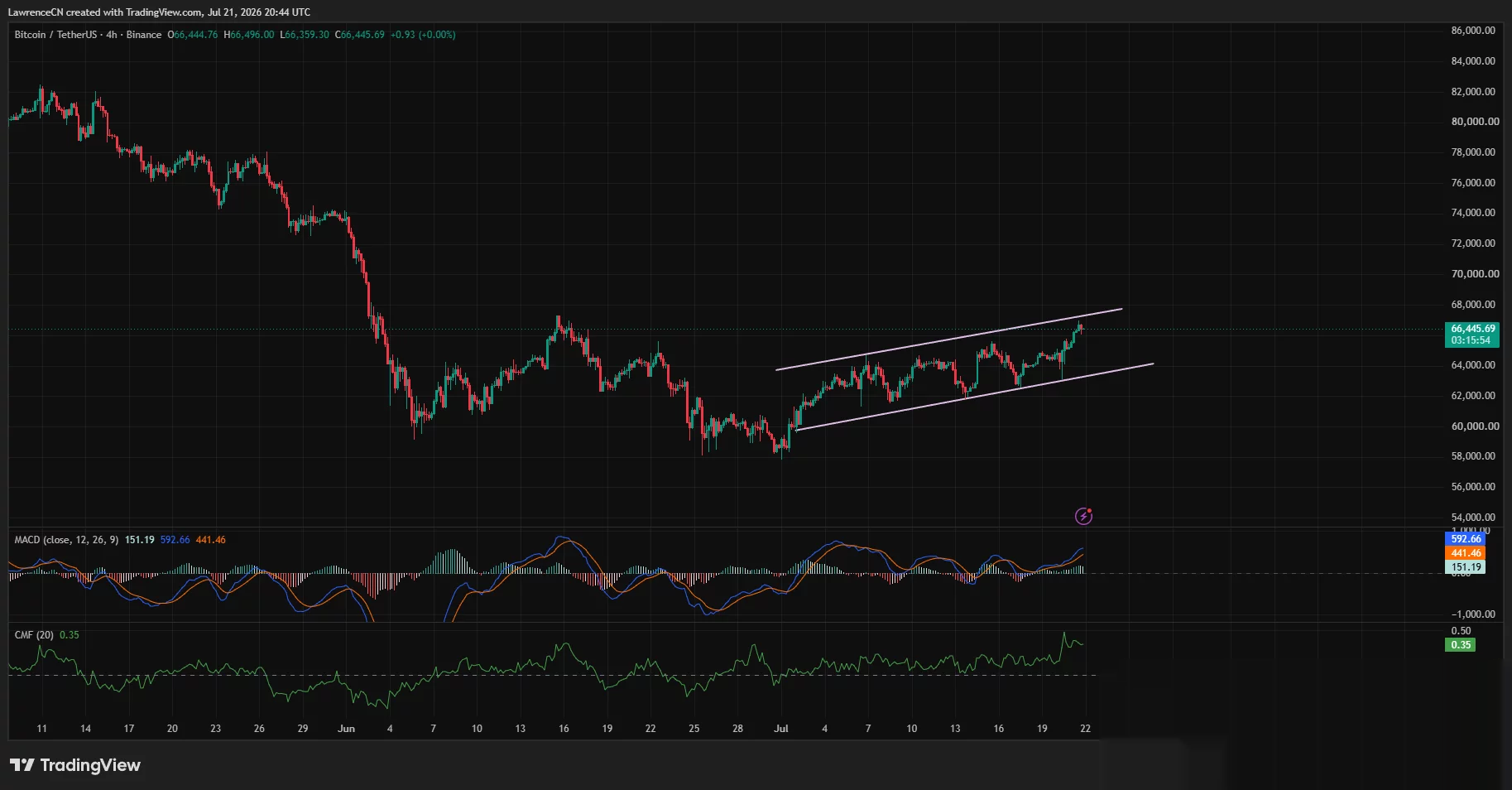This screenshot has width=1512, height=790.
Task: Click the 54,000.00 price axis label
Action: click(1473, 518)
